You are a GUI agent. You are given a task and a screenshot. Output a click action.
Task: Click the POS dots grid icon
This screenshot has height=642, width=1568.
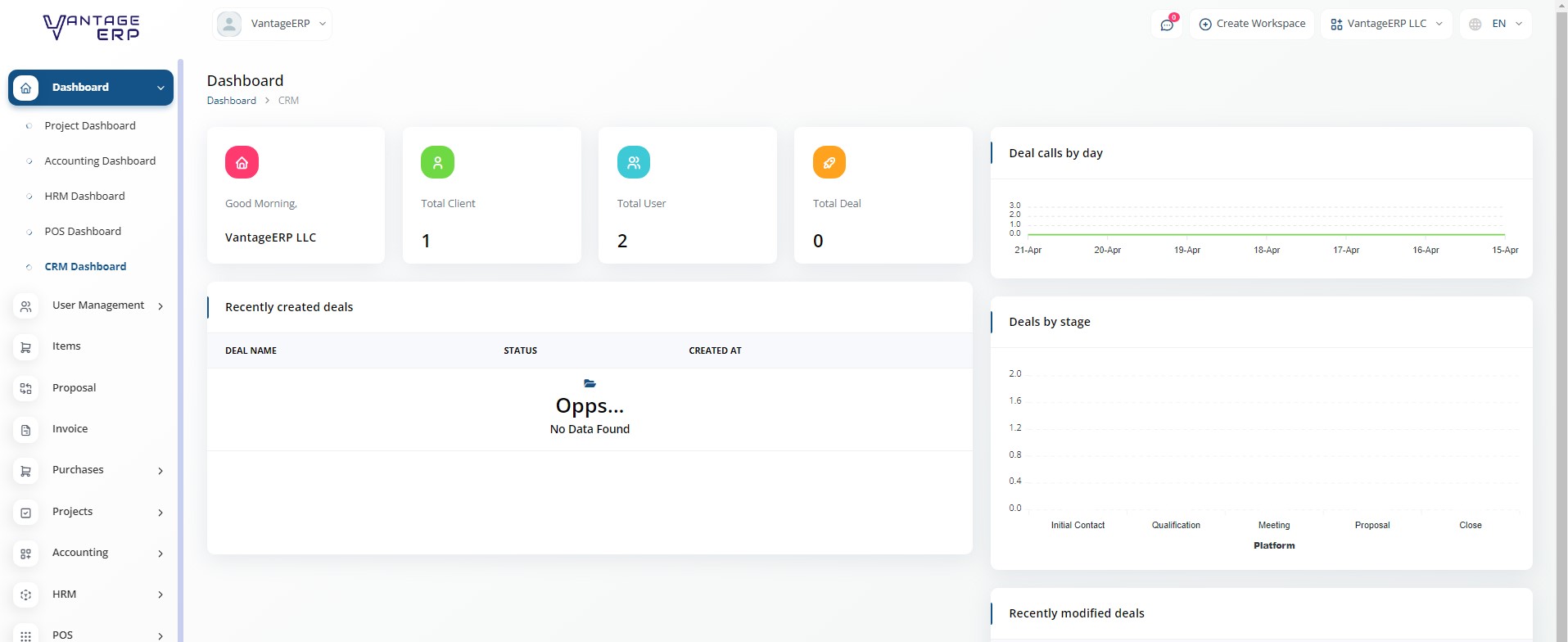point(26,635)
